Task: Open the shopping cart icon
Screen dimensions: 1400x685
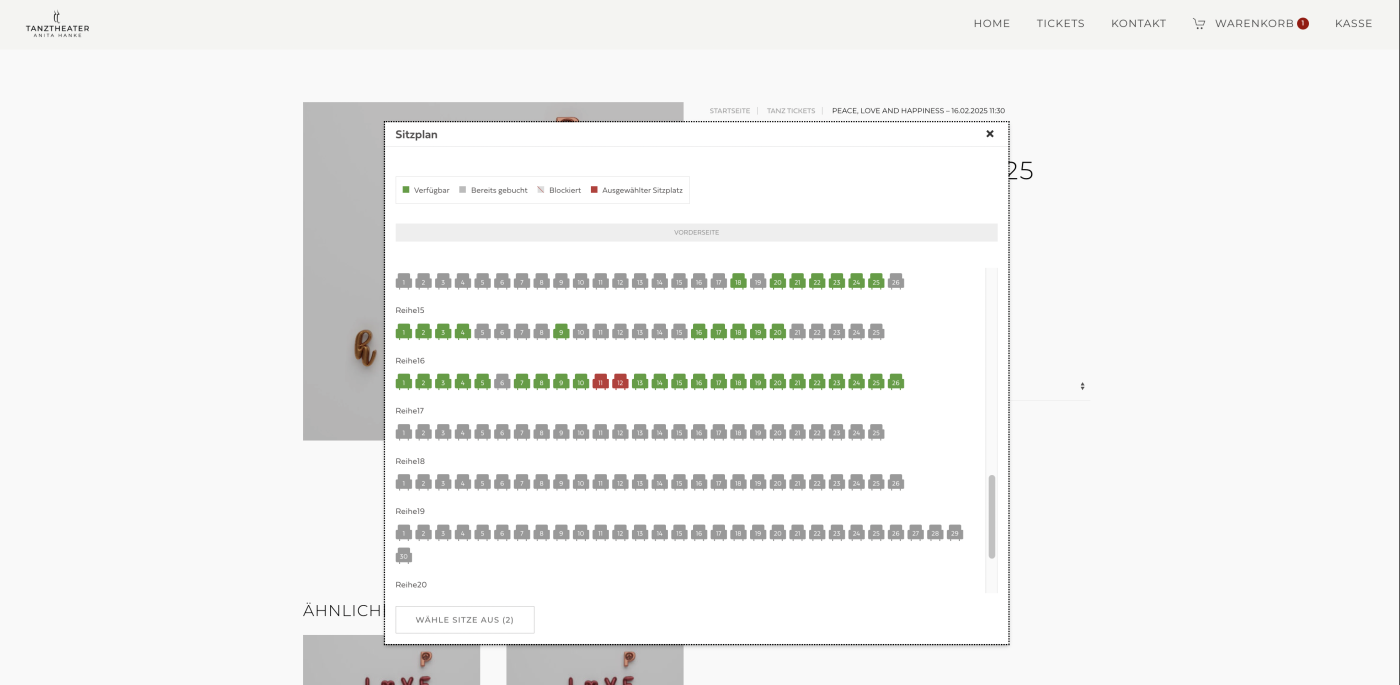Action: 1198,24
